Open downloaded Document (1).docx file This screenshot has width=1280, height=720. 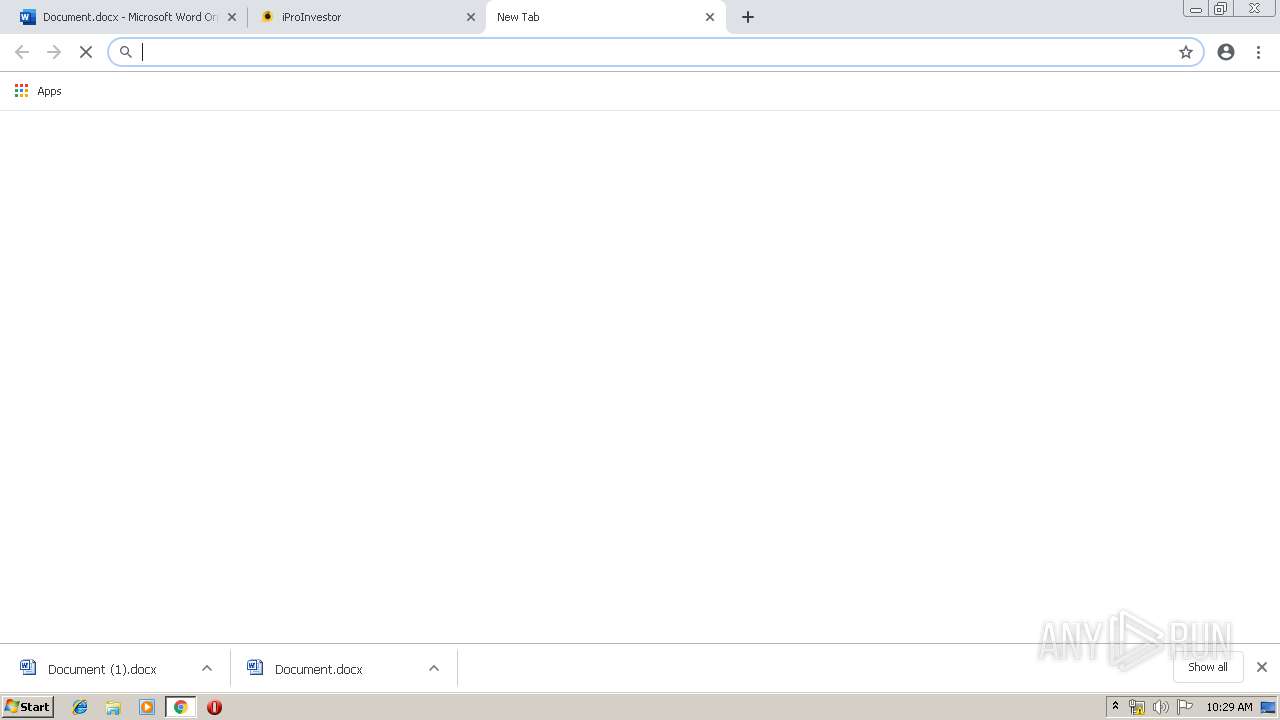pyautogui.click(x=102, y=669)
